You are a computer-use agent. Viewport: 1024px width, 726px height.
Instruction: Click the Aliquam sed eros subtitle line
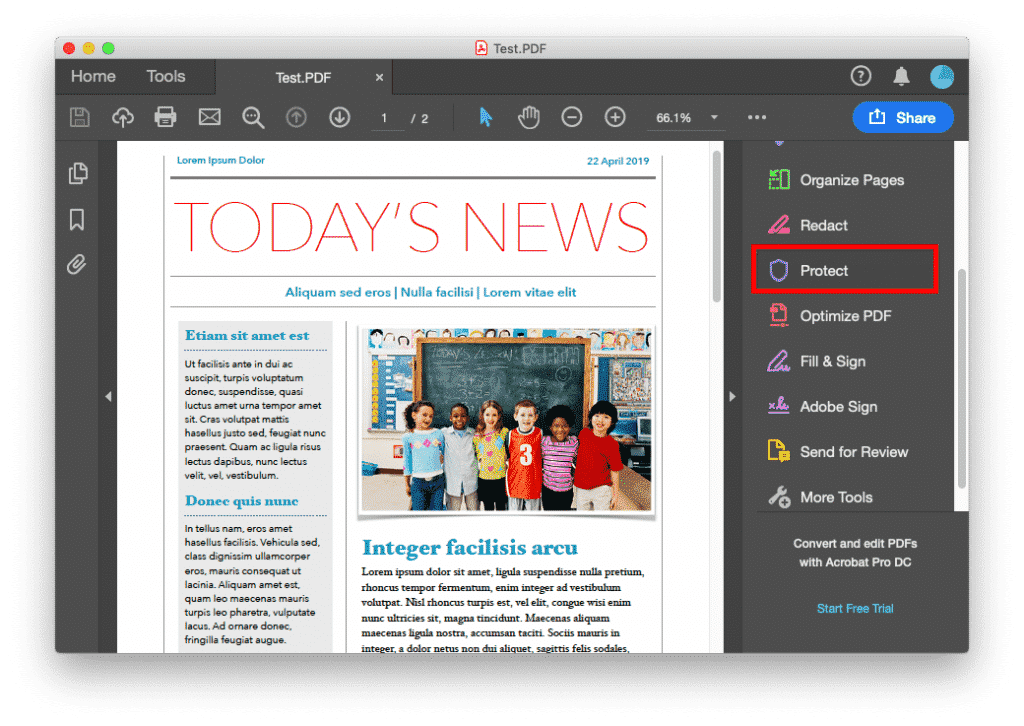[430, 292]
